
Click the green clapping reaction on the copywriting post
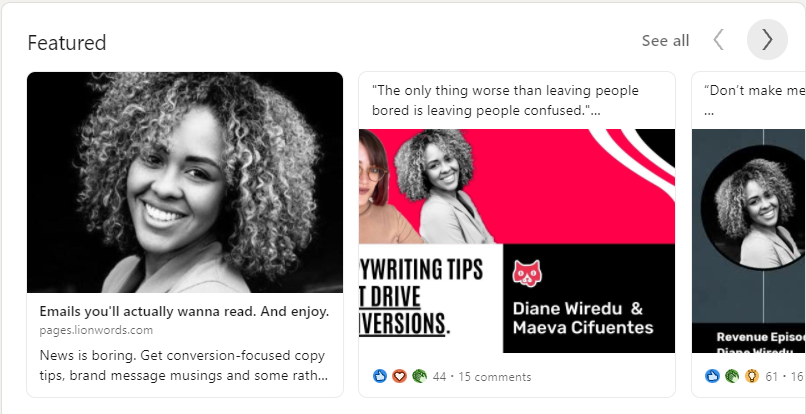point(419,376)
